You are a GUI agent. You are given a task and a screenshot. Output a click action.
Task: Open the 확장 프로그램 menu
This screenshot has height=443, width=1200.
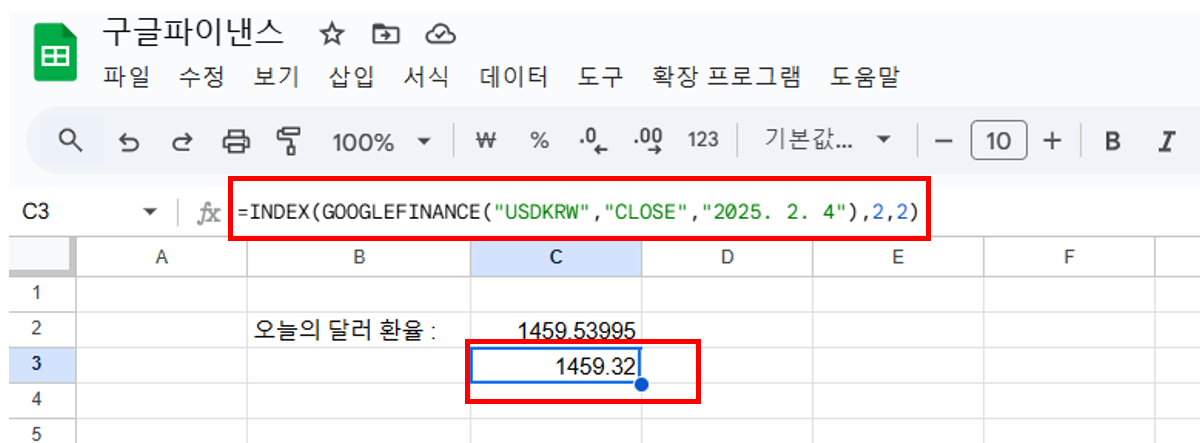pos(726,77)
